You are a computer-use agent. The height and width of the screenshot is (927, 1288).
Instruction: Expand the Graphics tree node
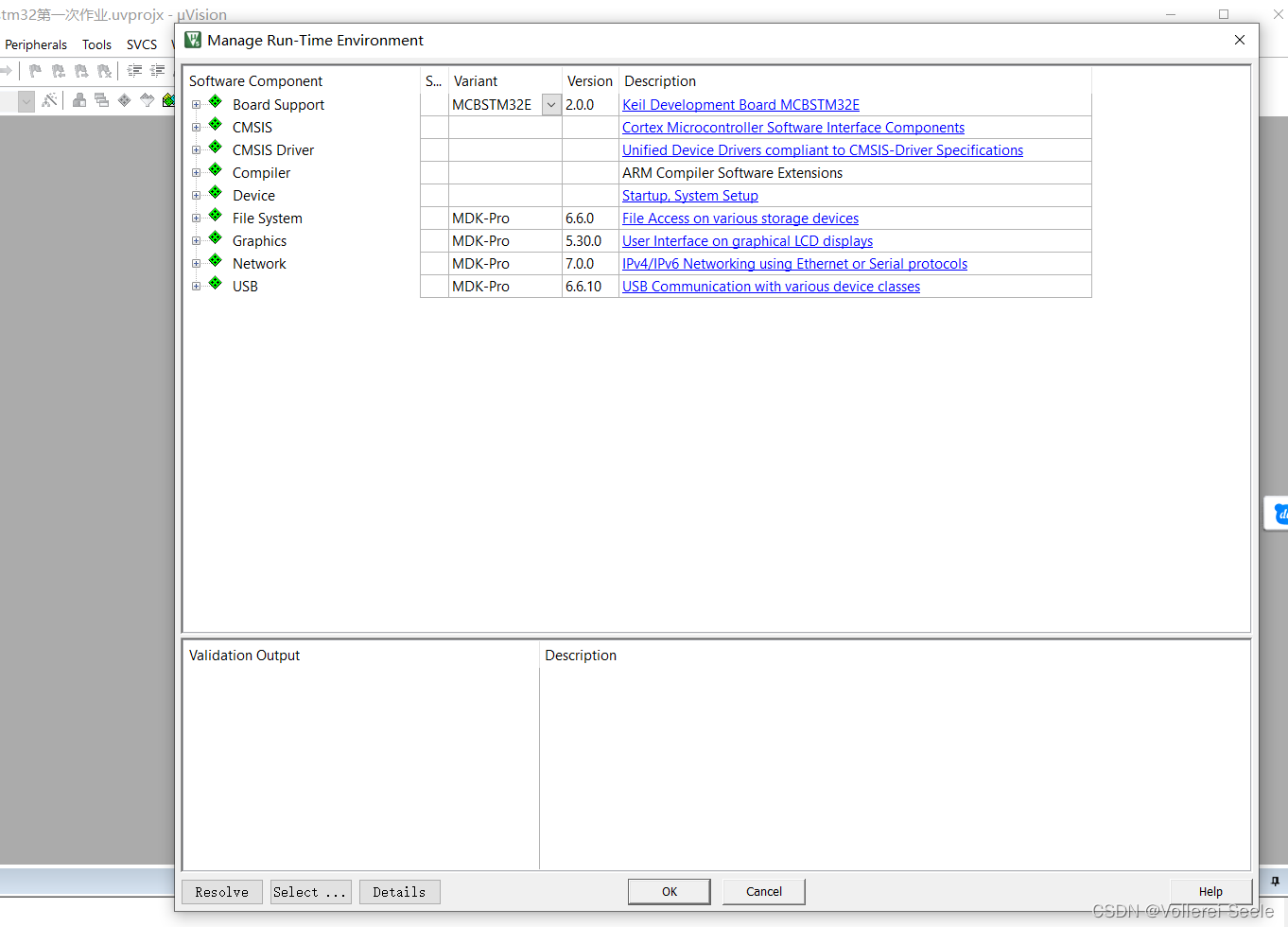[x=197, y=241]
